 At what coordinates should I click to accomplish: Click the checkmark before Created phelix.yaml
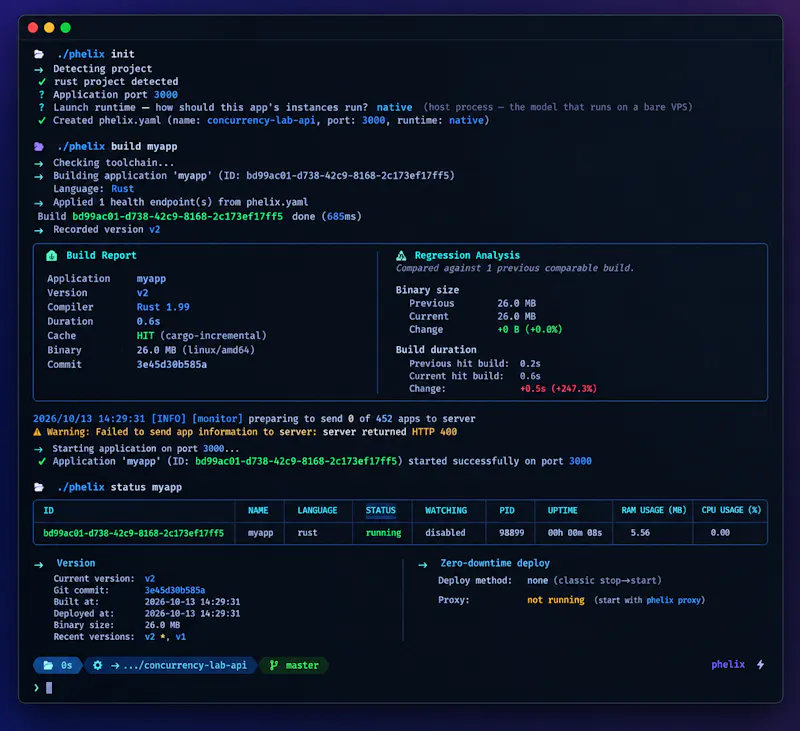(x=42, y=120)
